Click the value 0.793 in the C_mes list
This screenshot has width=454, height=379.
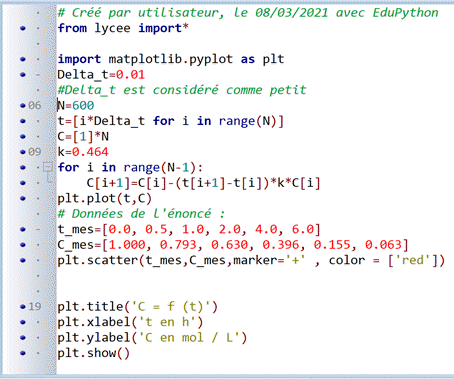(178, 245)
